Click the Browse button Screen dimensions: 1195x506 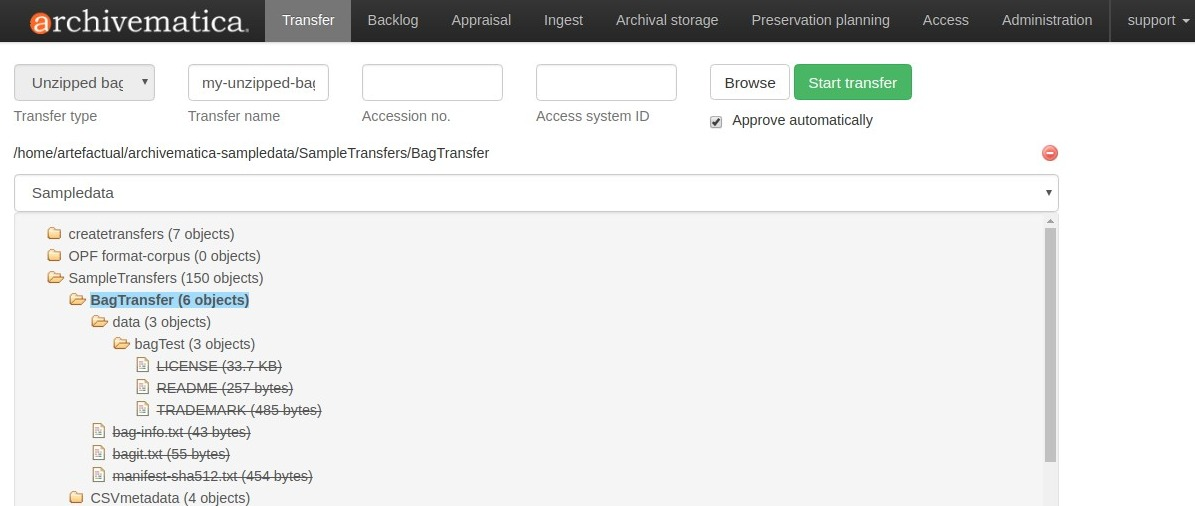(750, 83)
